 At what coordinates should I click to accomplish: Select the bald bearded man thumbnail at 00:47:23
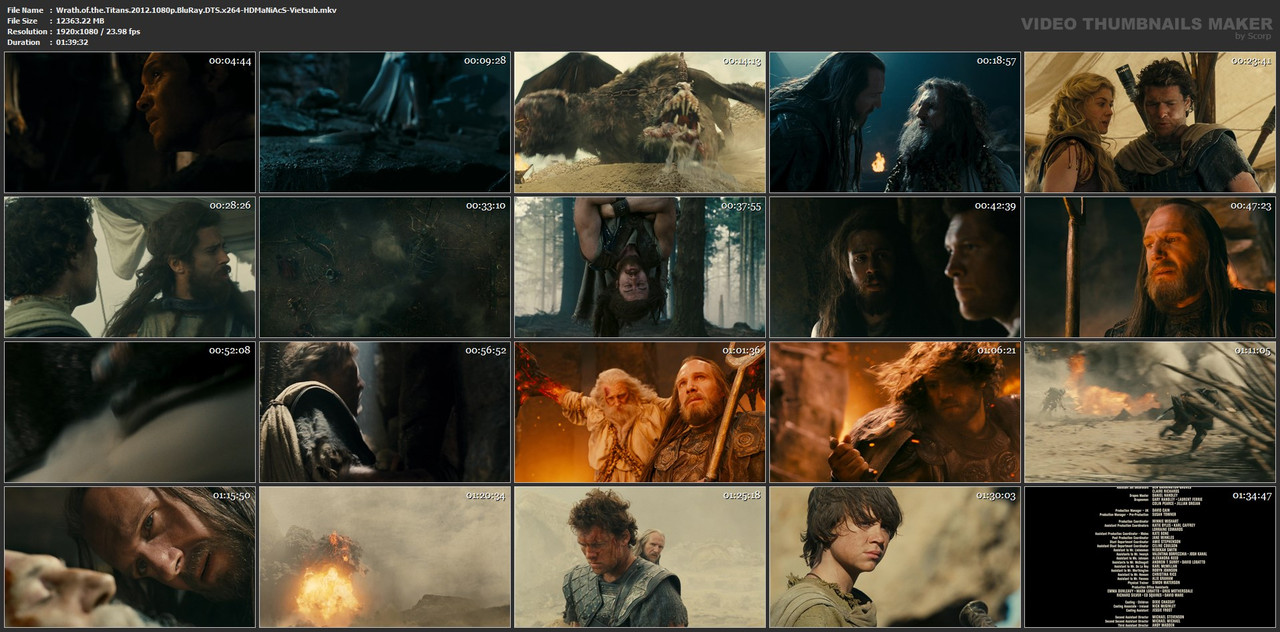(1150, 267)
